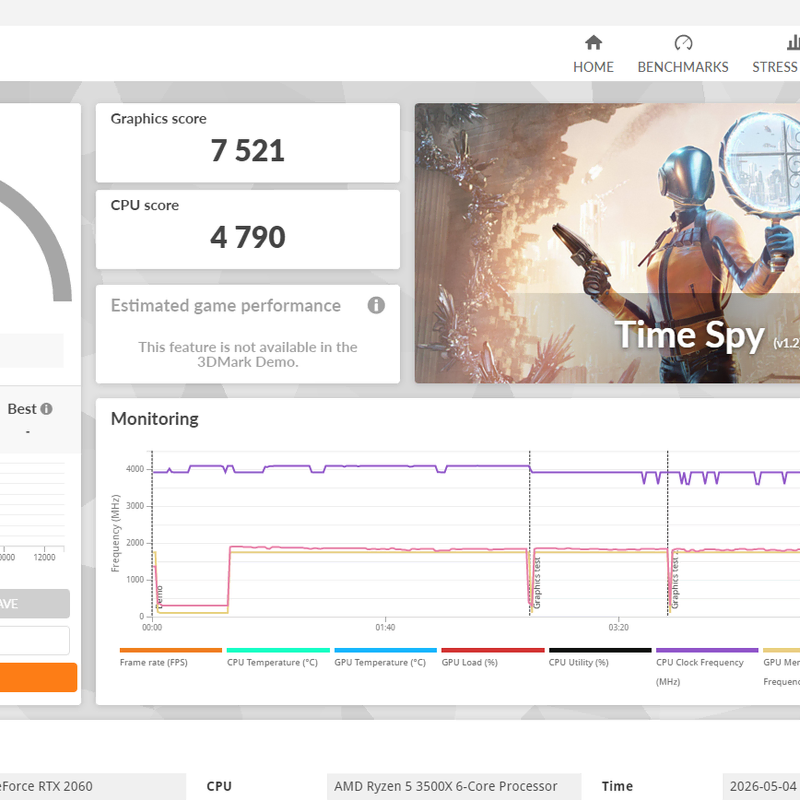The image size is (800, 800).
Task: Click the Monitoring section heading
Action: (155, 419)
